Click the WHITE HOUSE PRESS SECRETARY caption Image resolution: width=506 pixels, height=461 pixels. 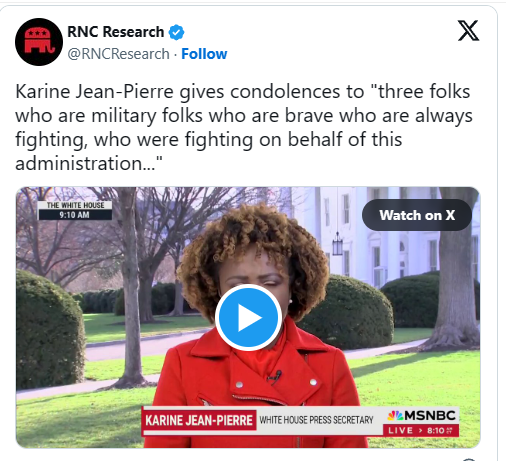[x=316, y=420]
